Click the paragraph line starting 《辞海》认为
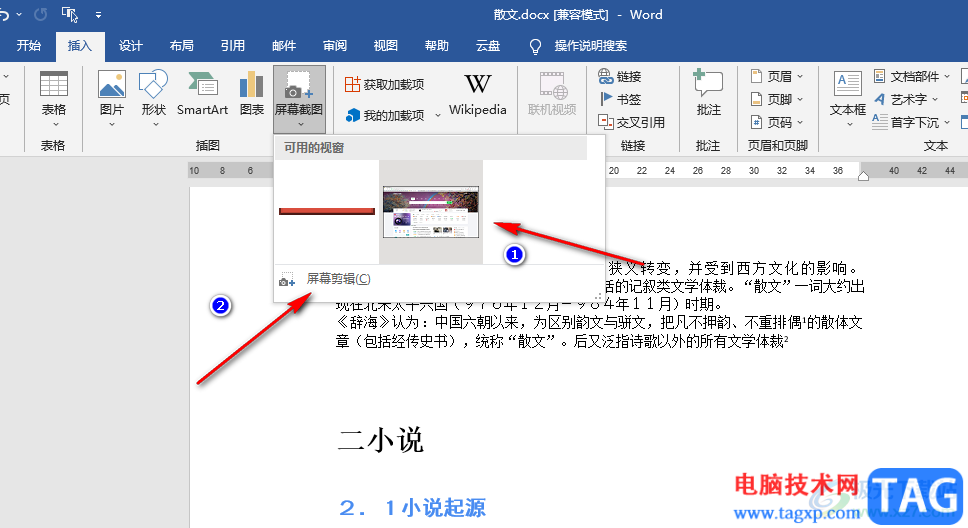 (x=599, y=322)
